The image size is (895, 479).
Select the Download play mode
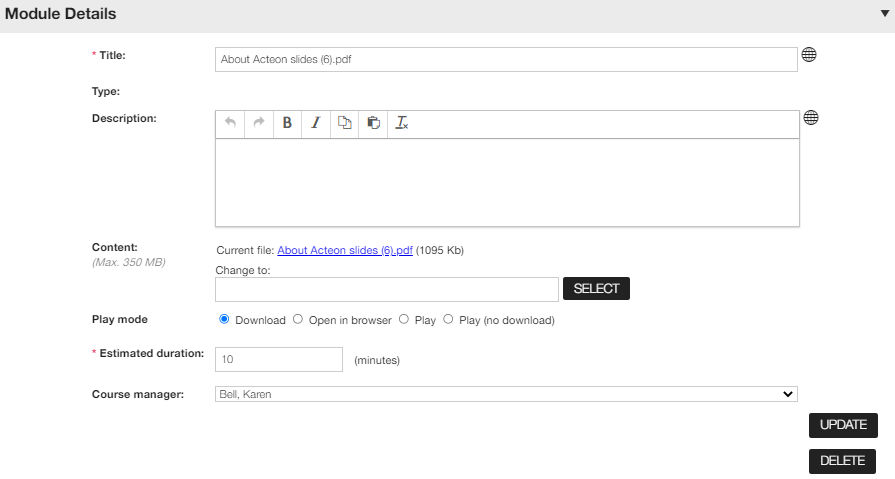click(x=224, y=319)
